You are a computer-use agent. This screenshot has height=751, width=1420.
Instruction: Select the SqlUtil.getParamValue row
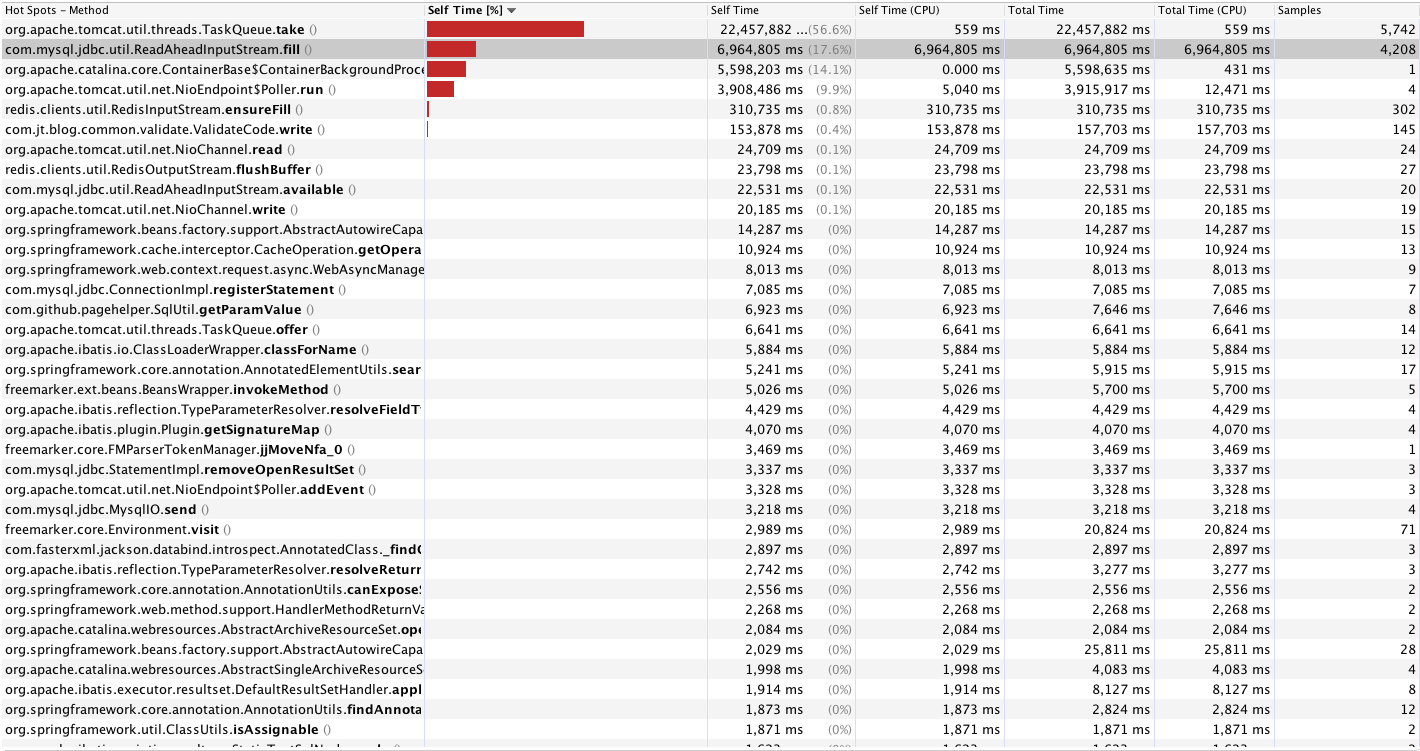point(710,310)
